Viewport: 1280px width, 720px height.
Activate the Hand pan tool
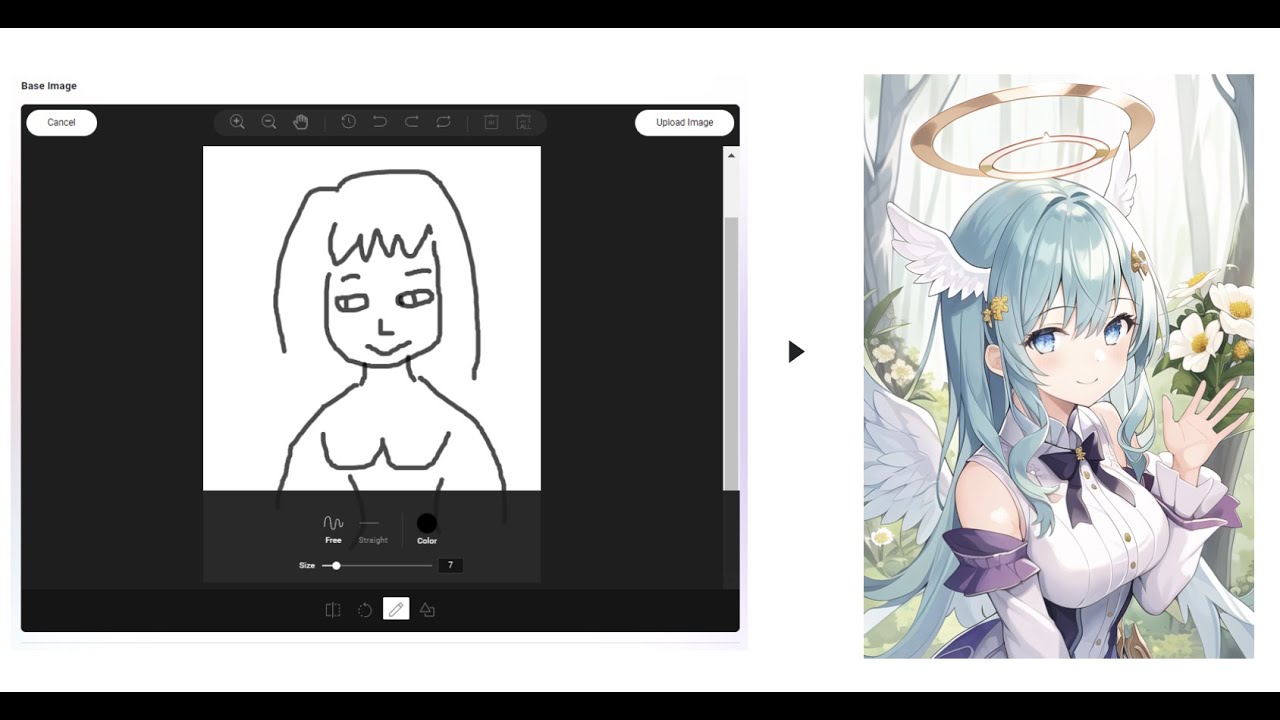click(300, 122)
